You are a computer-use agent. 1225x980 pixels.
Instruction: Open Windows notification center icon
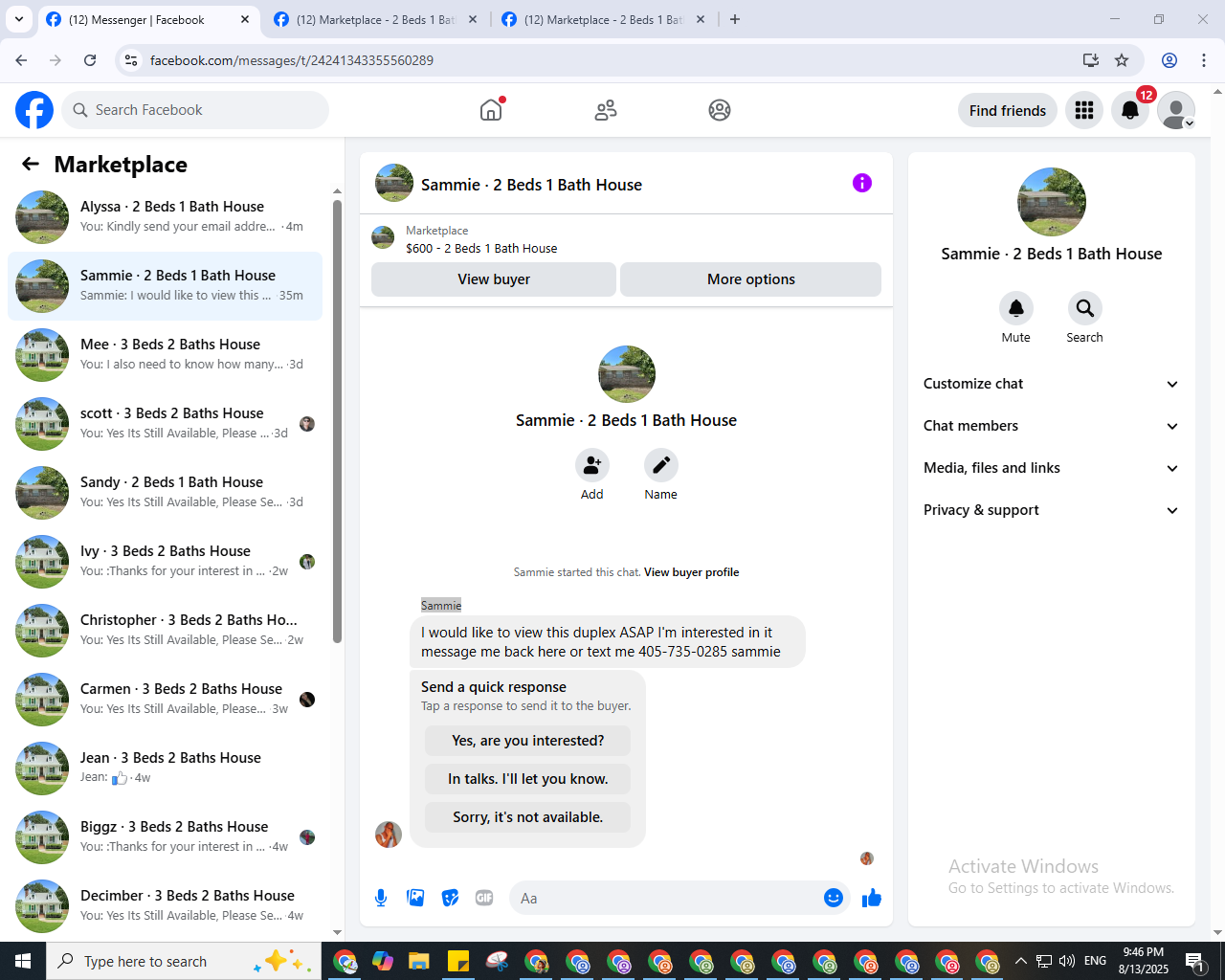click(1195, 961)
